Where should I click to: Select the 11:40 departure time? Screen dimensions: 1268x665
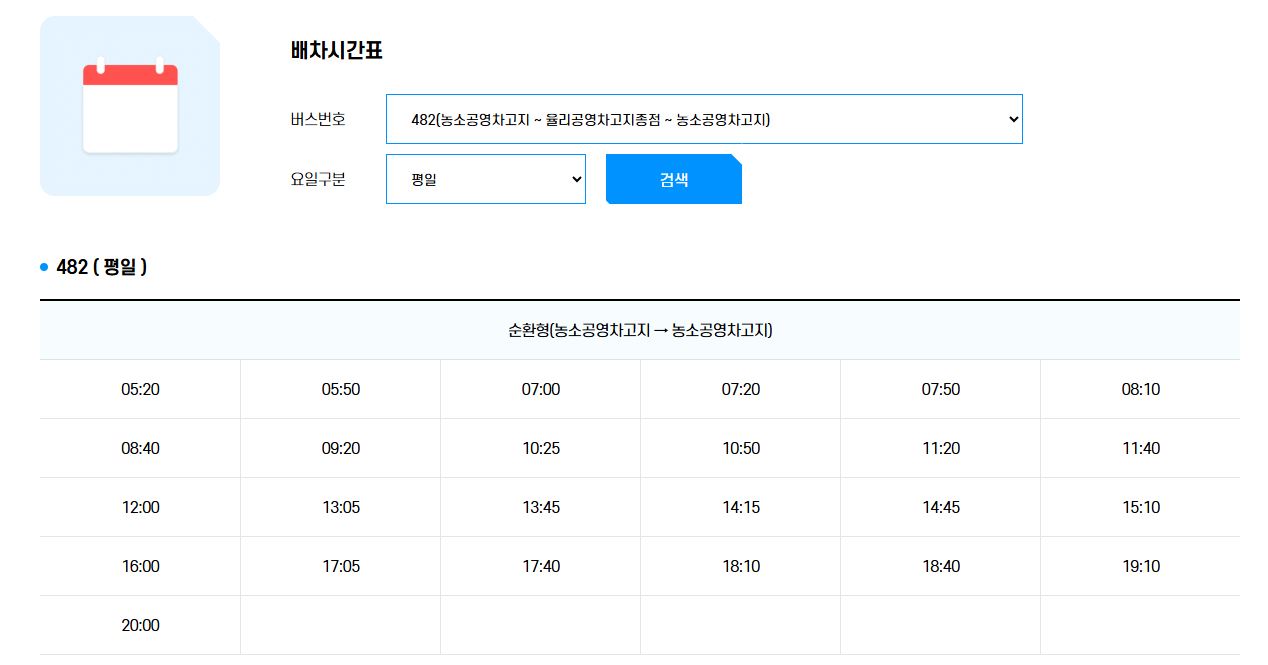(x=1140, y=448)
